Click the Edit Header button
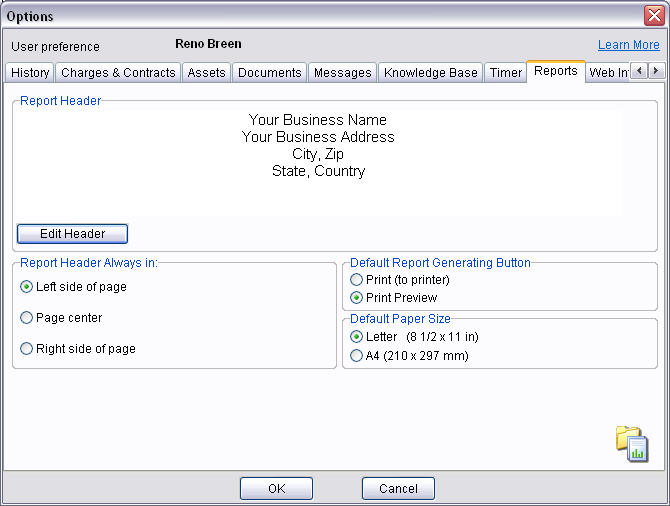Image resolution: width=670 pixels, height=506 pixels. pos(72,234)
